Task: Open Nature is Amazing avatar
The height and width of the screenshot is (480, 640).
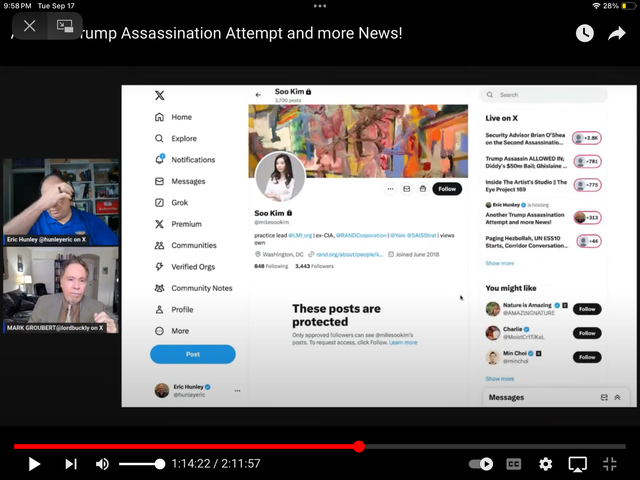Action: [x=493, y=309]
